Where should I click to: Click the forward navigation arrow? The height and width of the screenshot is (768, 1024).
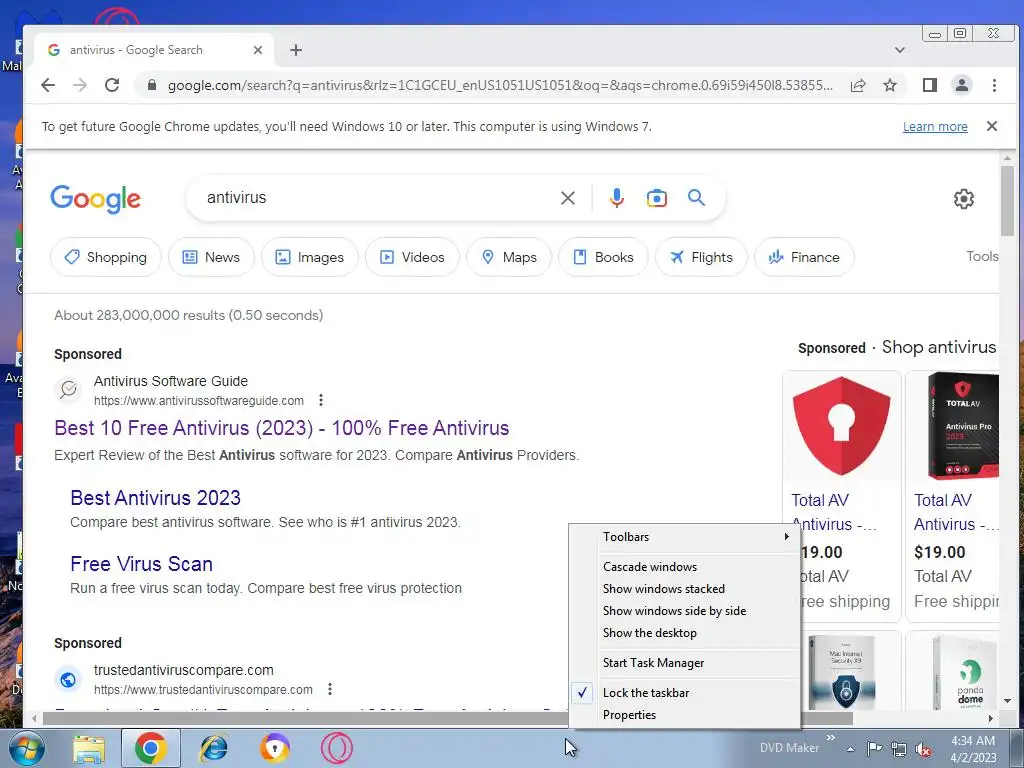click(x=80, y=85)
